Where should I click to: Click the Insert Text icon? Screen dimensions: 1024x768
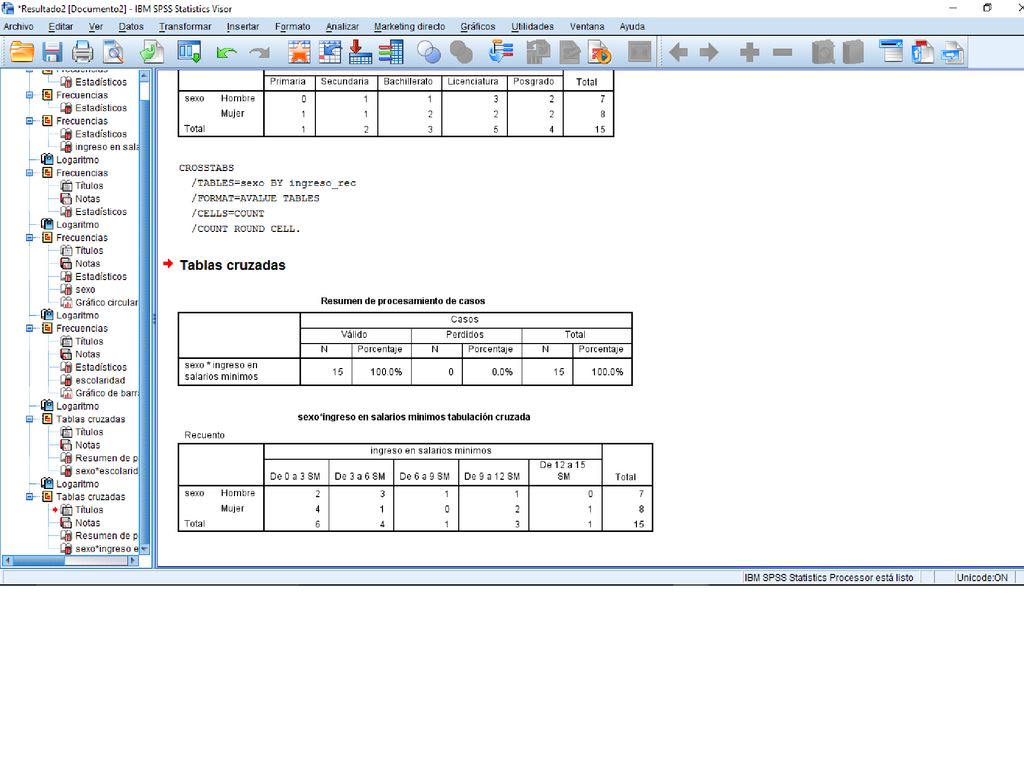[953, 52]
